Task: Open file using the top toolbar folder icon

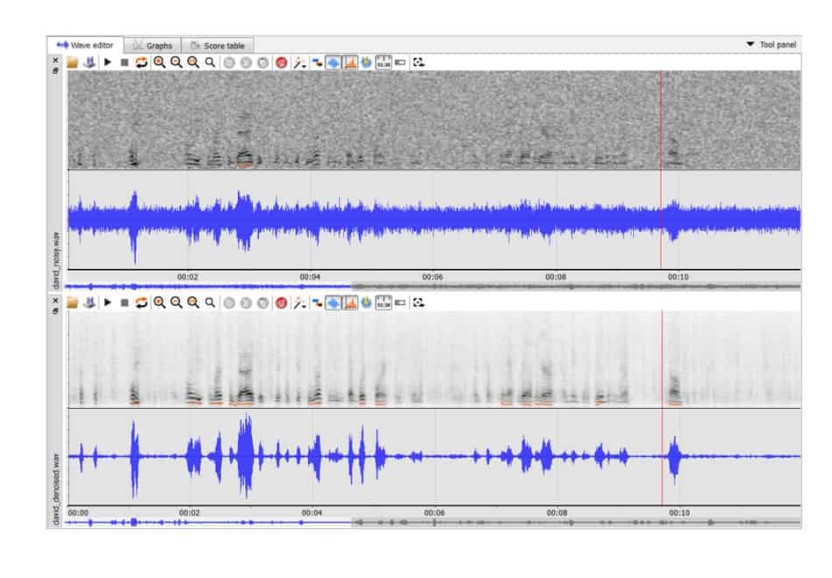Action: point(73,62)
